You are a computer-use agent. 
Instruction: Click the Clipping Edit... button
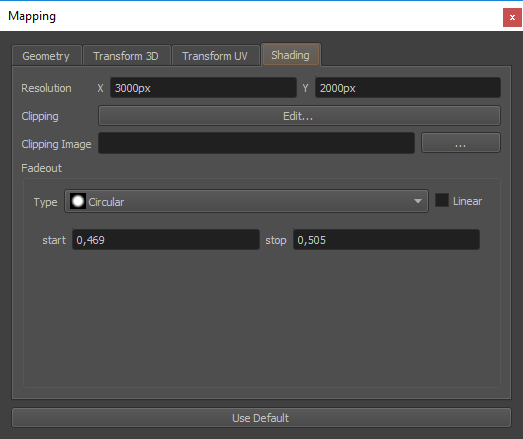point(299,116)
